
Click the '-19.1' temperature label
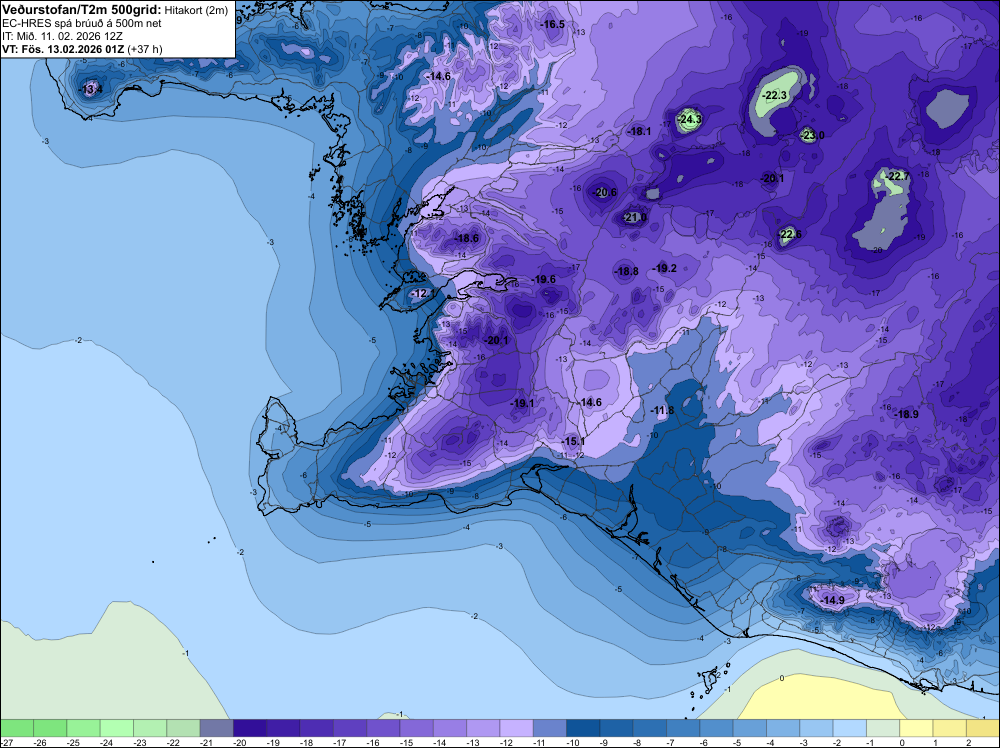coord(522,403)
